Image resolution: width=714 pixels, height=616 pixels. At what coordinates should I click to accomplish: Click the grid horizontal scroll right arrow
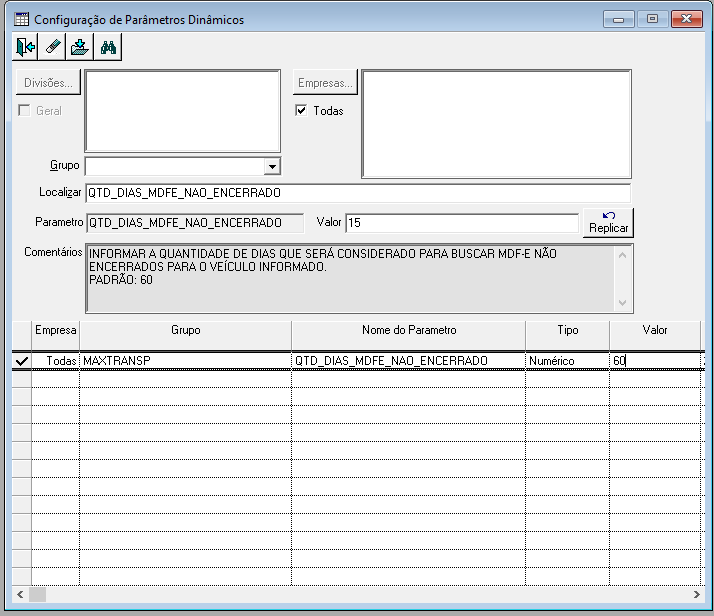click(697, 594)
